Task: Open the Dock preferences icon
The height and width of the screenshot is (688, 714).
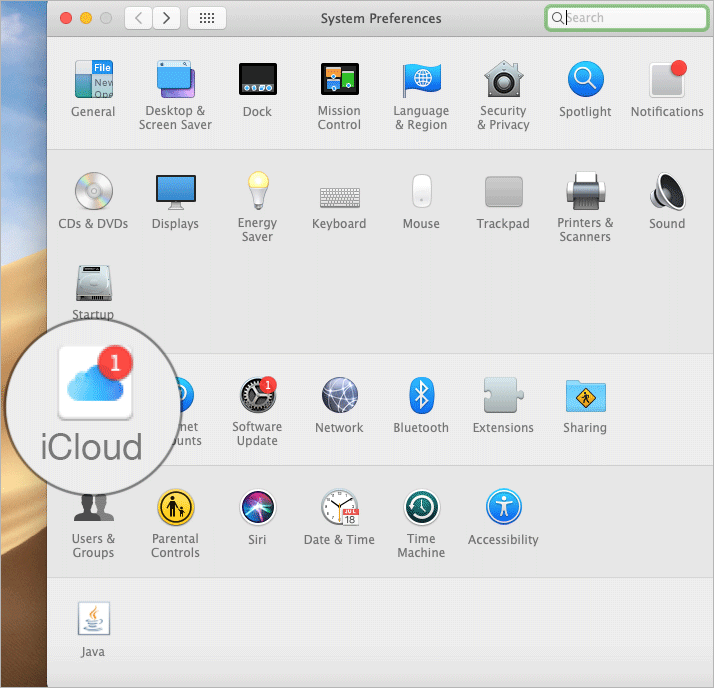Action: 258,79
